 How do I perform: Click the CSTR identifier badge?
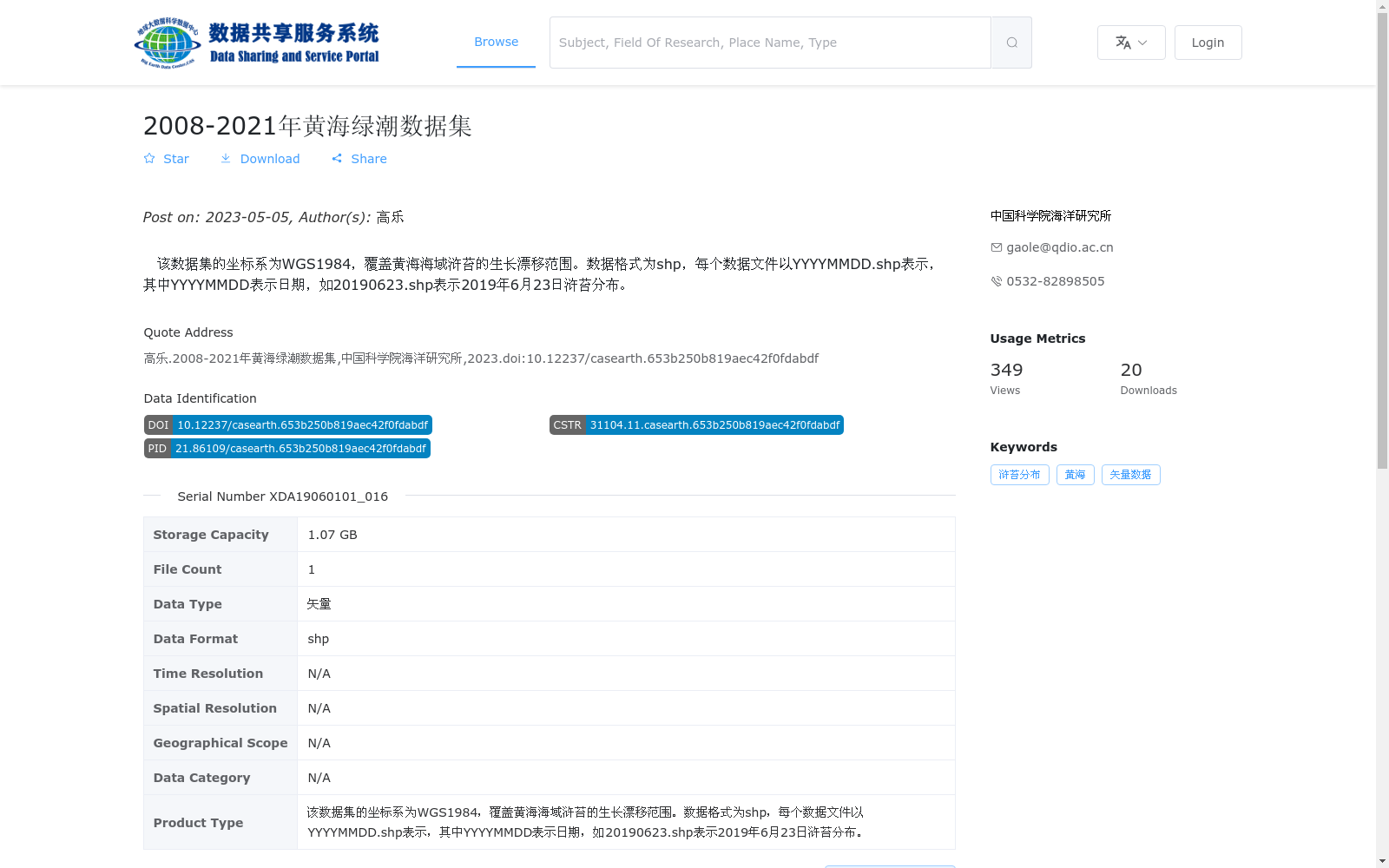coord(696,425)
